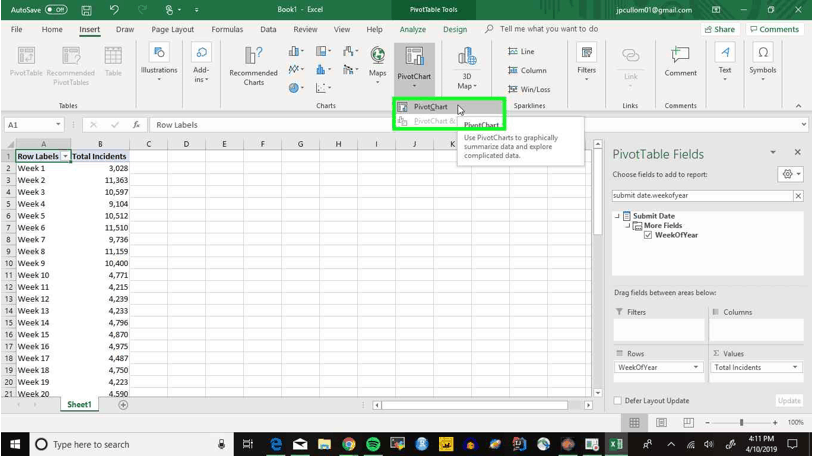
Task: Open the Row Labels filter dropdown
Action: (66, 157)
